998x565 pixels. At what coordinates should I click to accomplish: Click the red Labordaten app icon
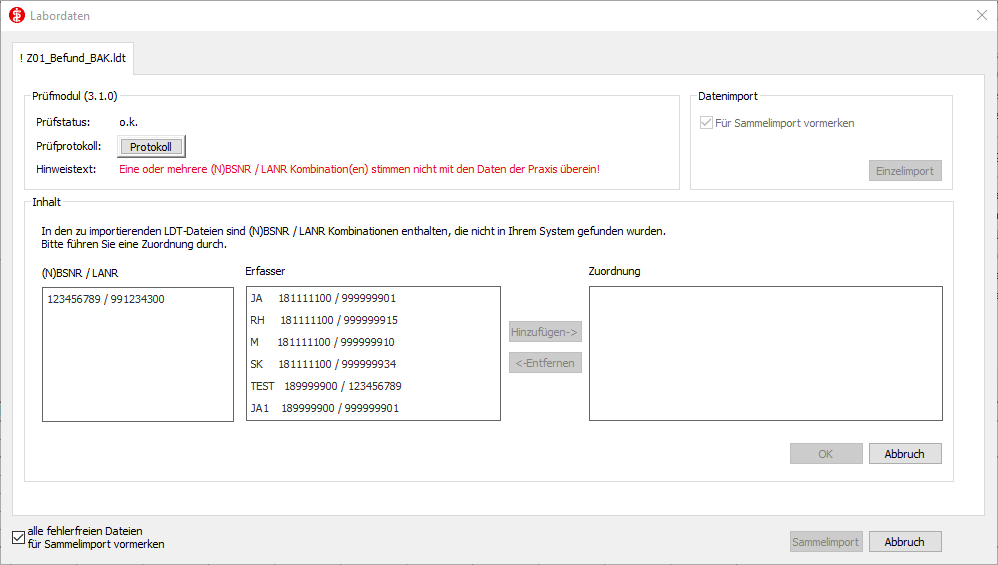click(x=17, y=15)
